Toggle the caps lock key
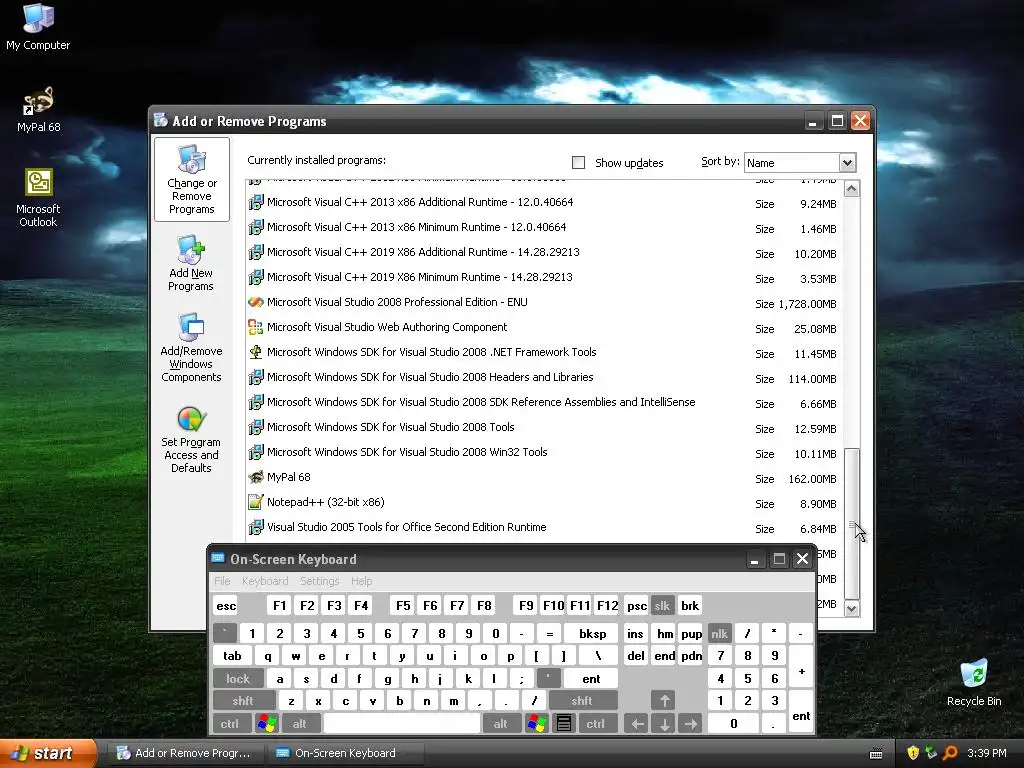Viewport: 1024px width, 768px height. [x=238, y=679]
